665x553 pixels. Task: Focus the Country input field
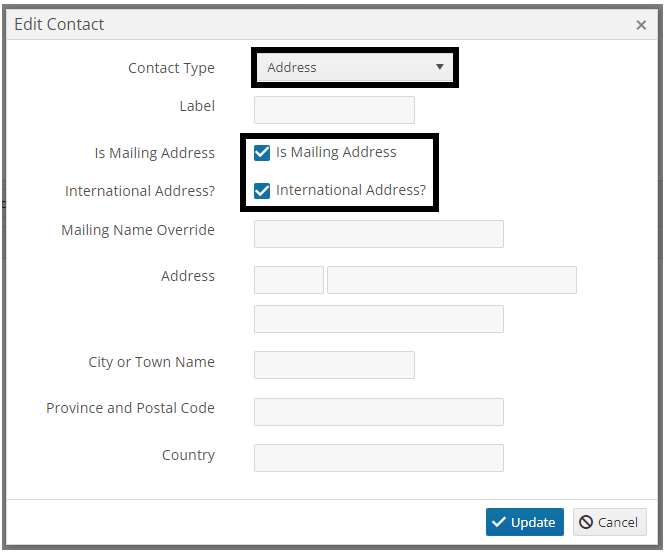[x=379, y=458]
